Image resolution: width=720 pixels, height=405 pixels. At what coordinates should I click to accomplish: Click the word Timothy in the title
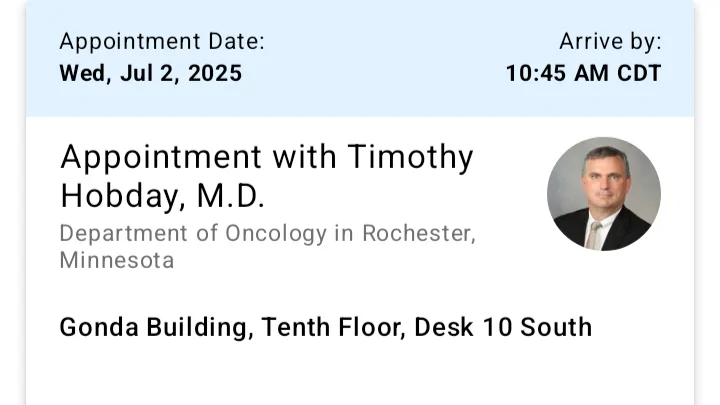(410, 158)
